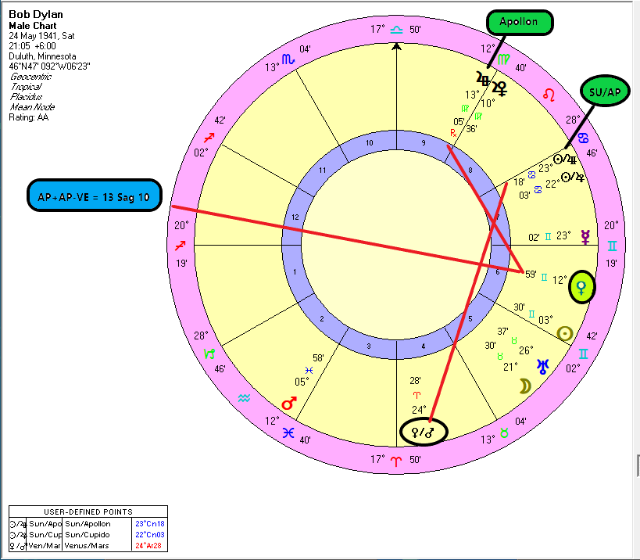Select the USER-DEFINED POINTS table header
The image size is (640, 560).
[x=88, y=512]
